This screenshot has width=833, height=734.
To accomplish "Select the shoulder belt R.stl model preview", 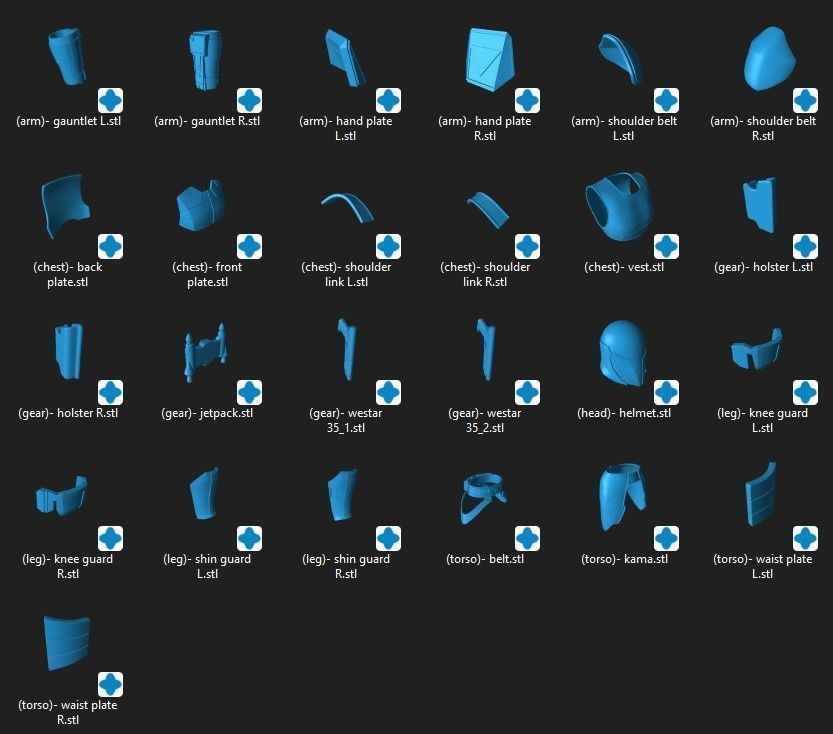I will (769, 58).
